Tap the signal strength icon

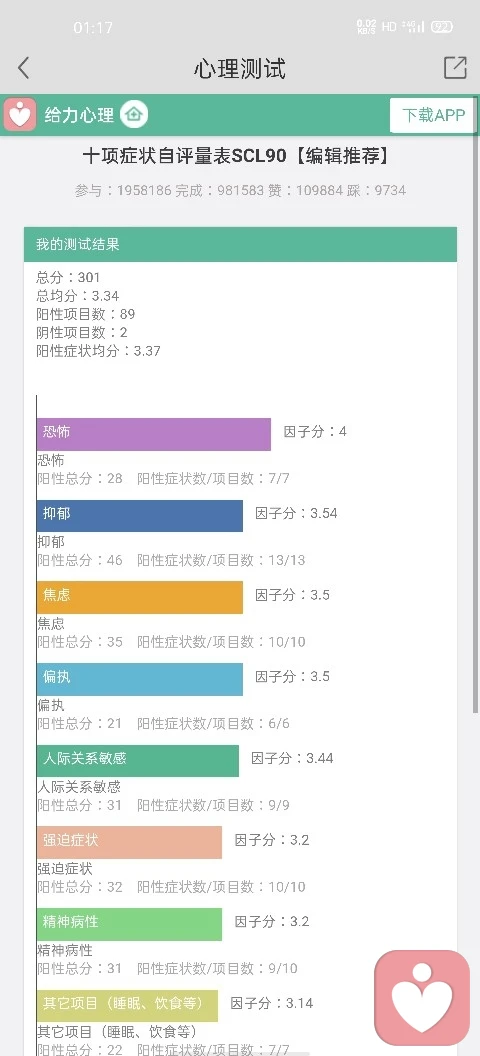[x=413, y=27]
